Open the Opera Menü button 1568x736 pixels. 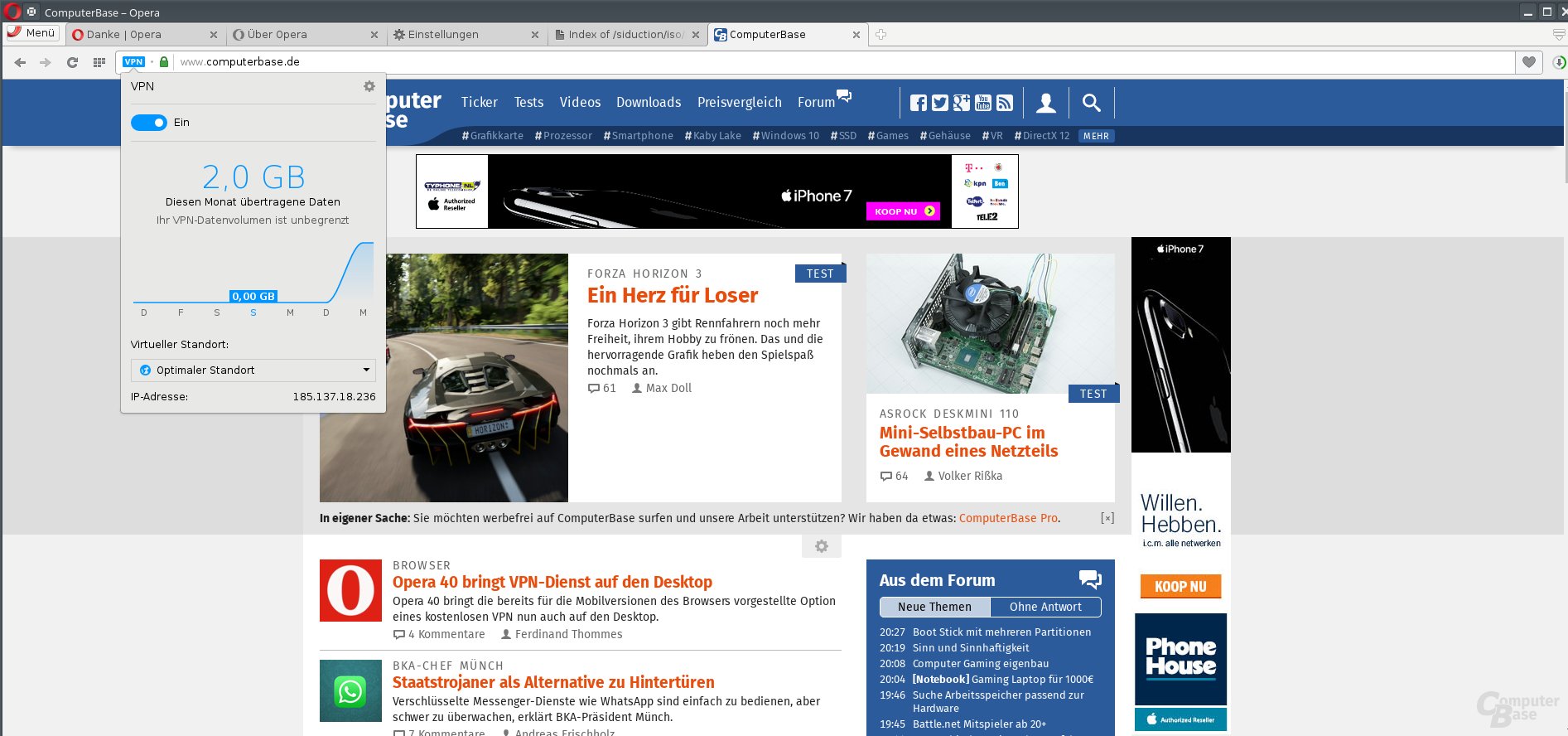32,33
